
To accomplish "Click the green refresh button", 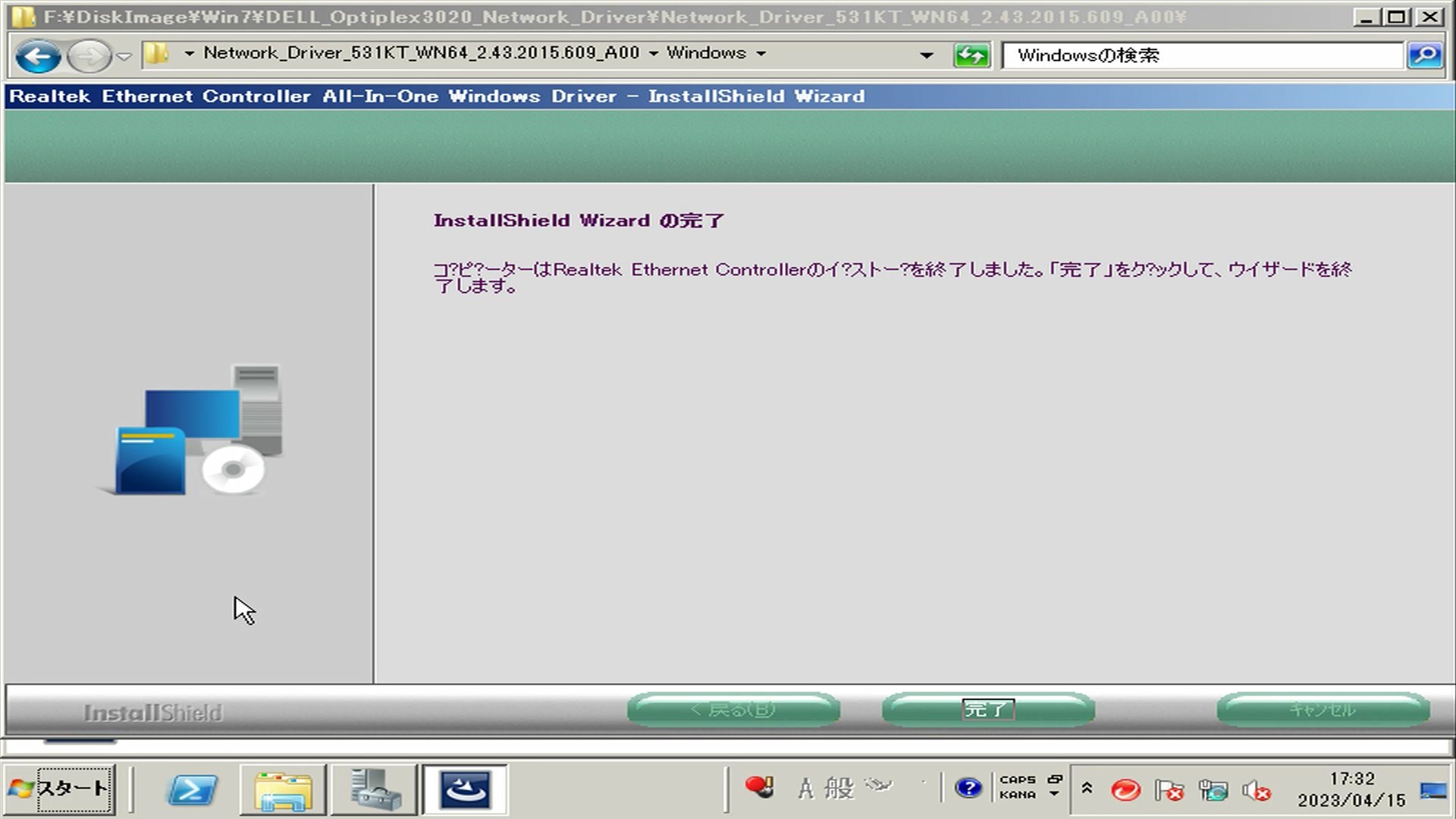I will [x=971, y=55].
